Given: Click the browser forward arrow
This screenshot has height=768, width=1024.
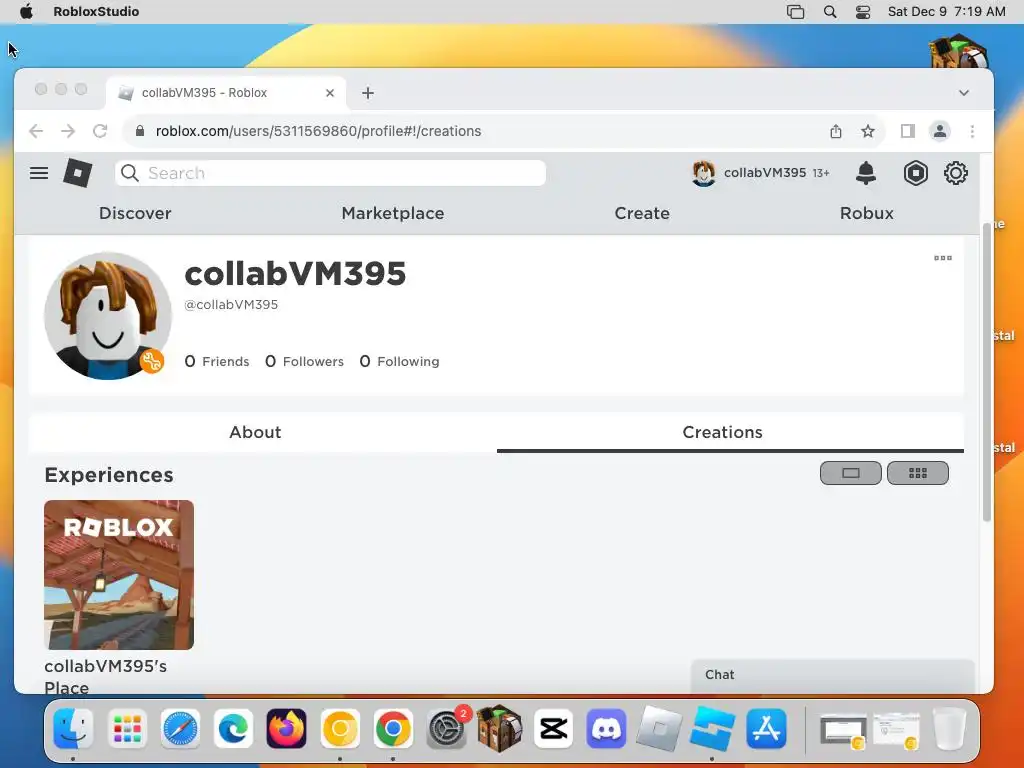Looking at the screenshot, I should (68, 131).
